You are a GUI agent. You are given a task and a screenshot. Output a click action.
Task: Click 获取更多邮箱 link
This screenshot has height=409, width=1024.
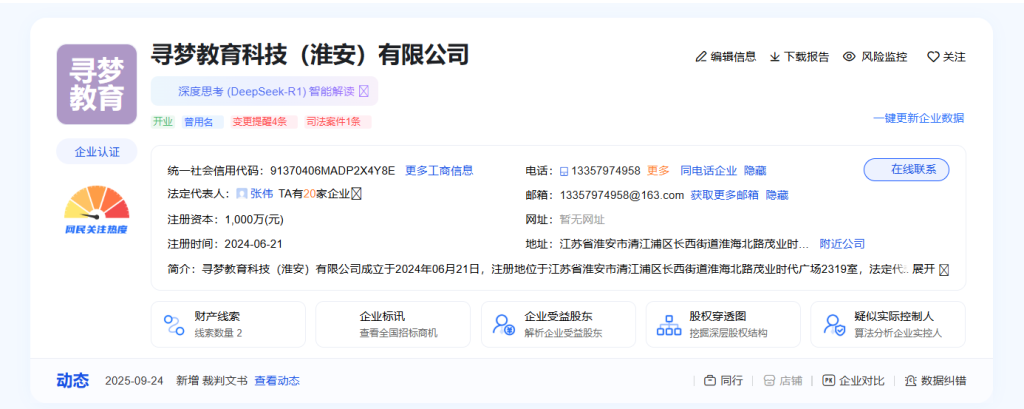[x=725, y=195]
